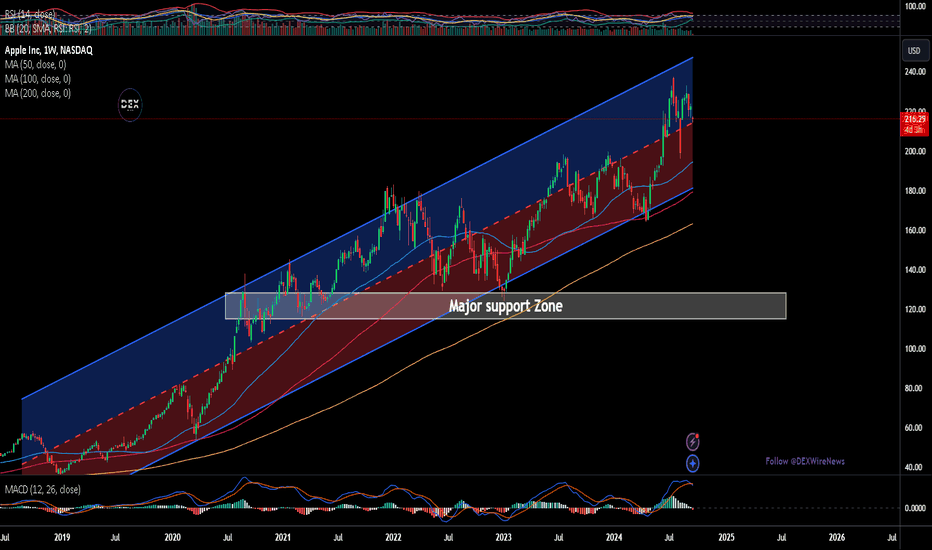
Task: Click the 2023 time axis label
Action: 503,538
